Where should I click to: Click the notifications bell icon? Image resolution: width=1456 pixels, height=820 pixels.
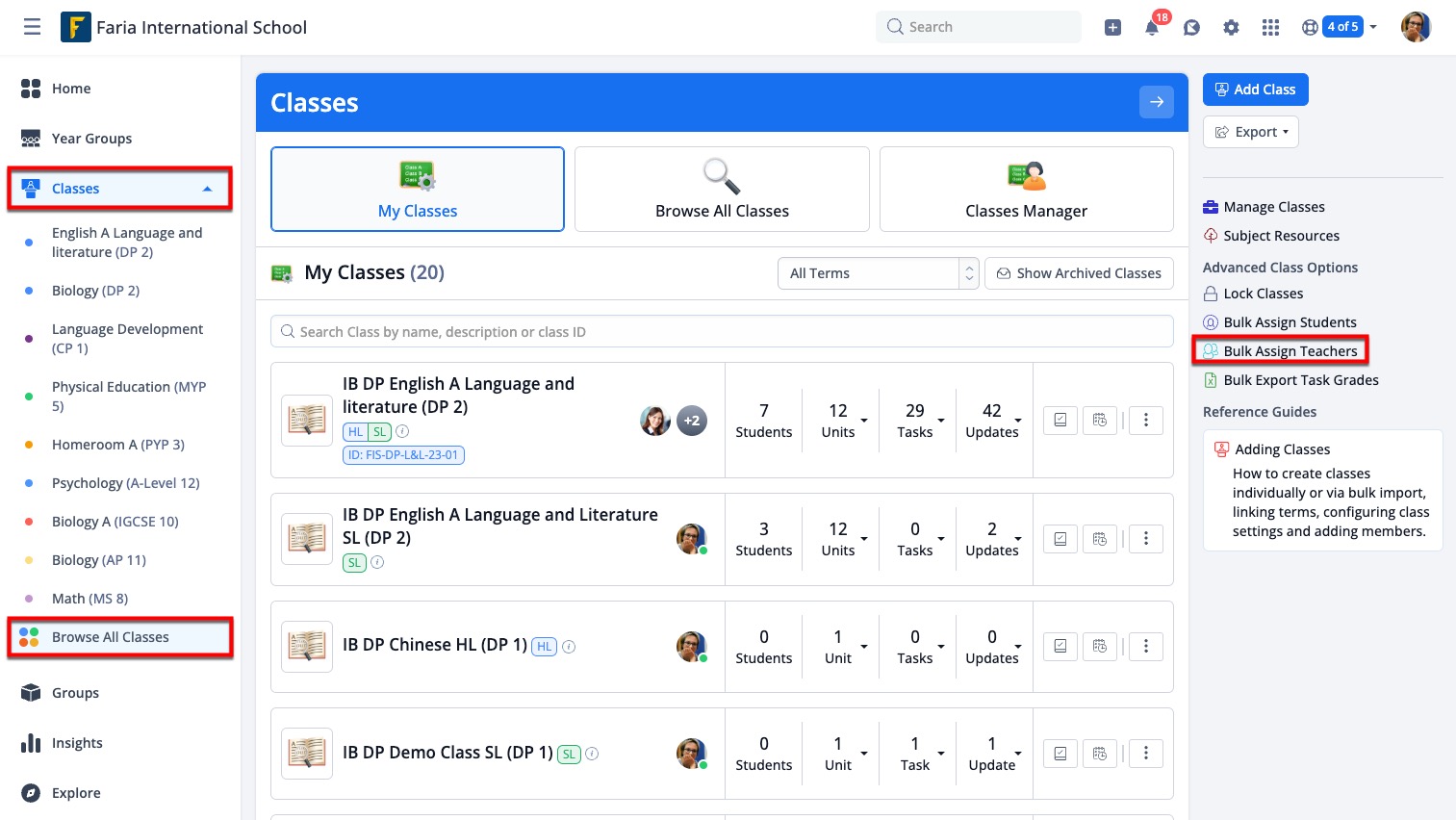pyautogui.click(x=1152, y=27)
